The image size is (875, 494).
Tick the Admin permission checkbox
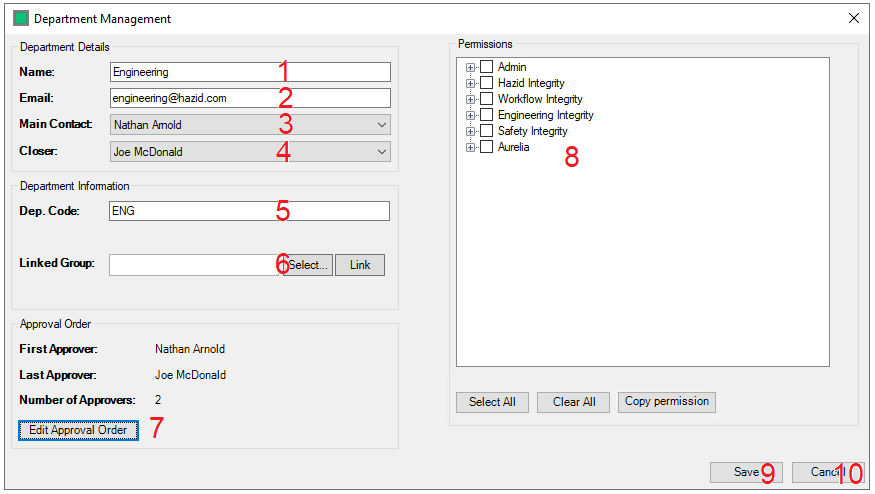tap(487, 67)
